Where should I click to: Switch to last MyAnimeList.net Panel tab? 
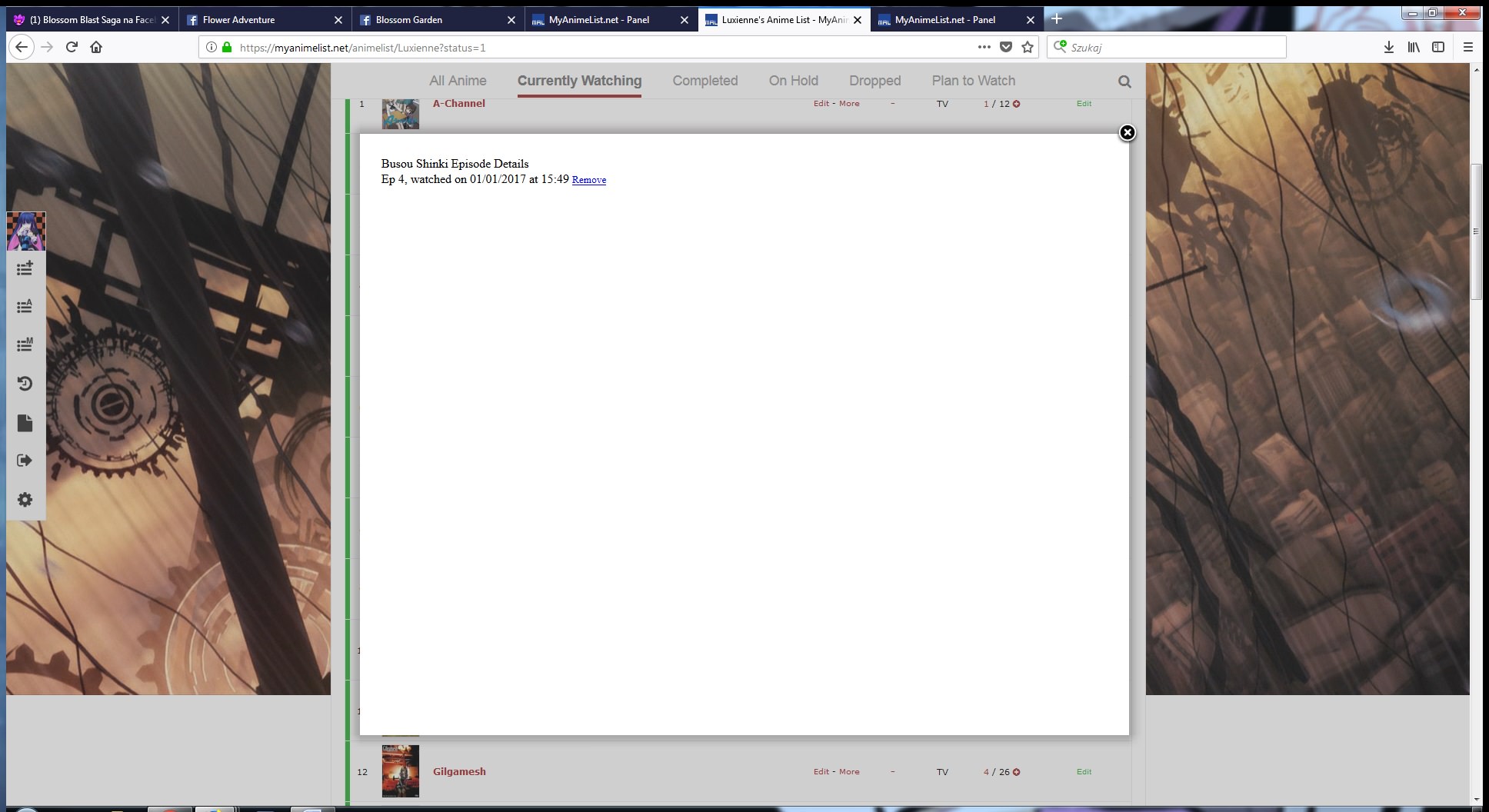pyautogui.click(x=957, y=20)
